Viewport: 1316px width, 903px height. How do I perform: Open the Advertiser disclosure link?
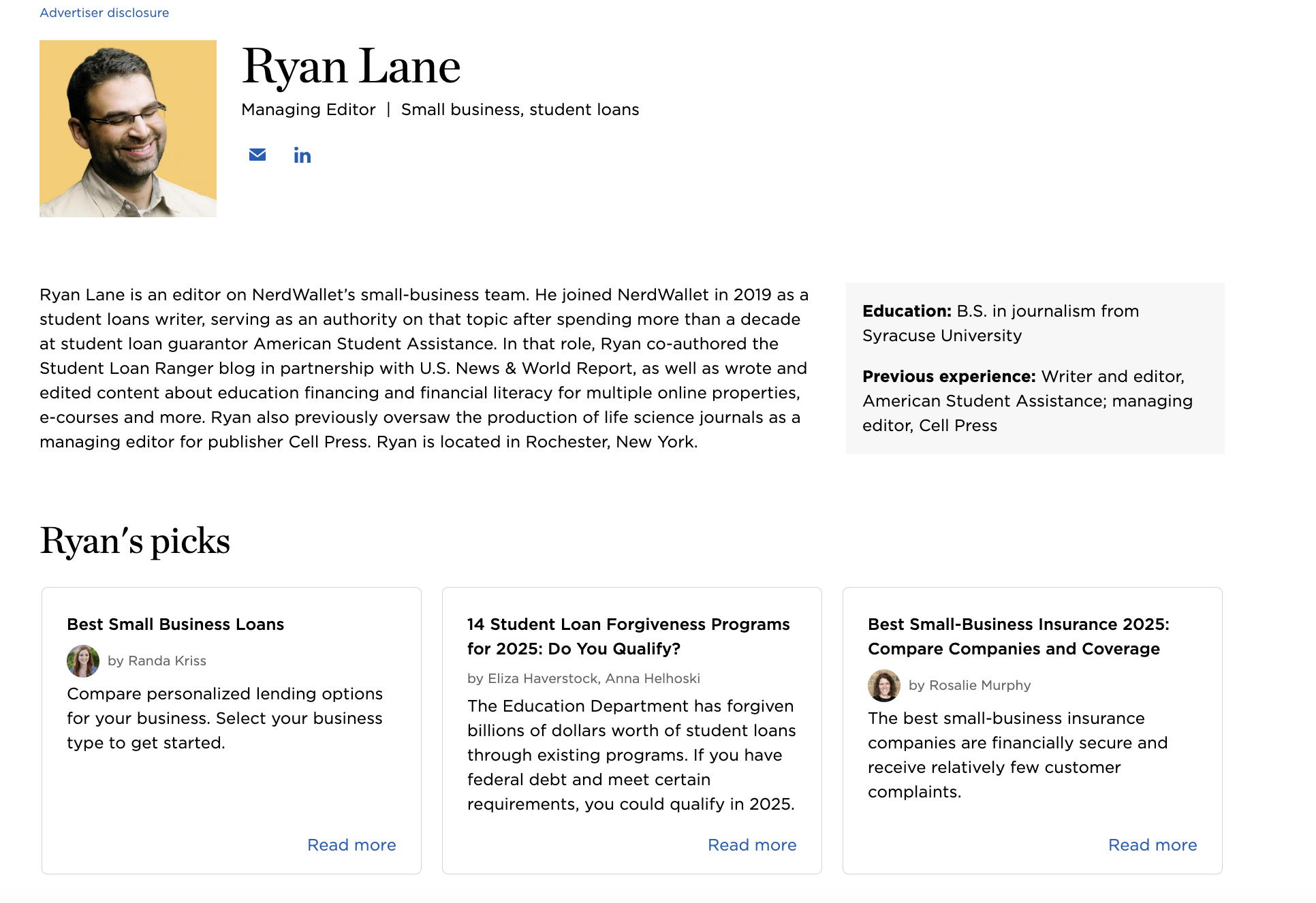104,12
